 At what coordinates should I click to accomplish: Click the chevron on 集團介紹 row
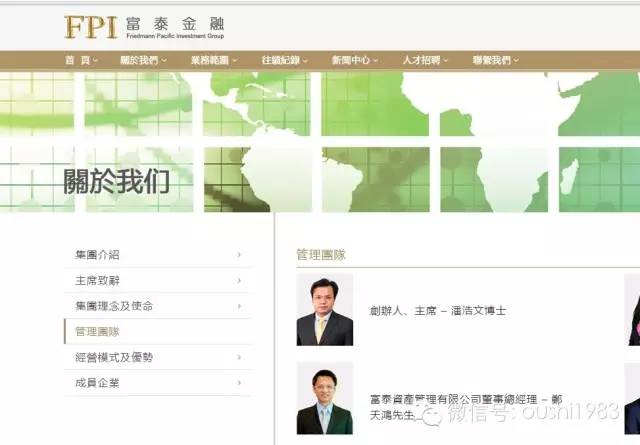(239, 255)
